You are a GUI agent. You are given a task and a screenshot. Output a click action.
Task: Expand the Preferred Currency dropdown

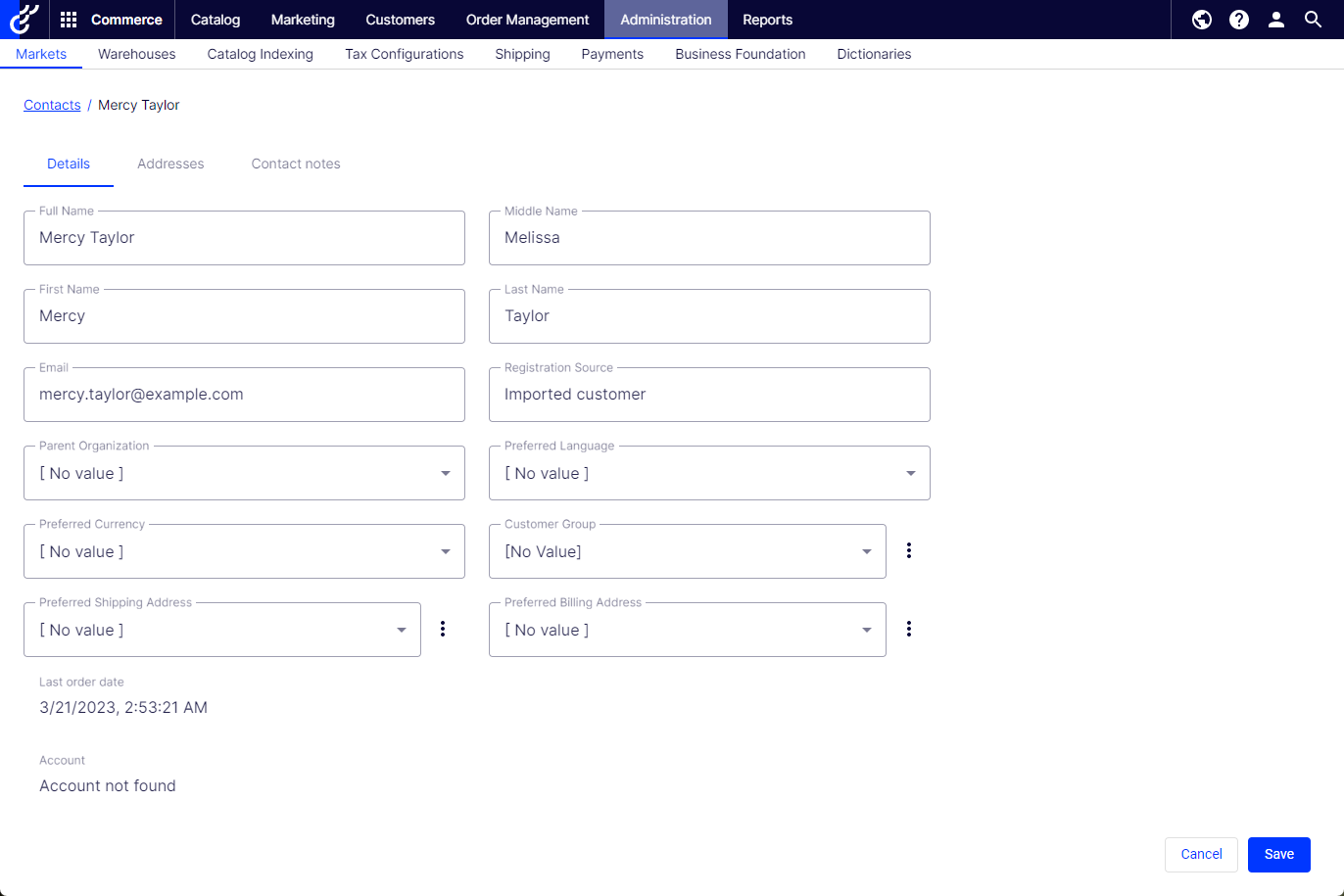pos(244,551)
